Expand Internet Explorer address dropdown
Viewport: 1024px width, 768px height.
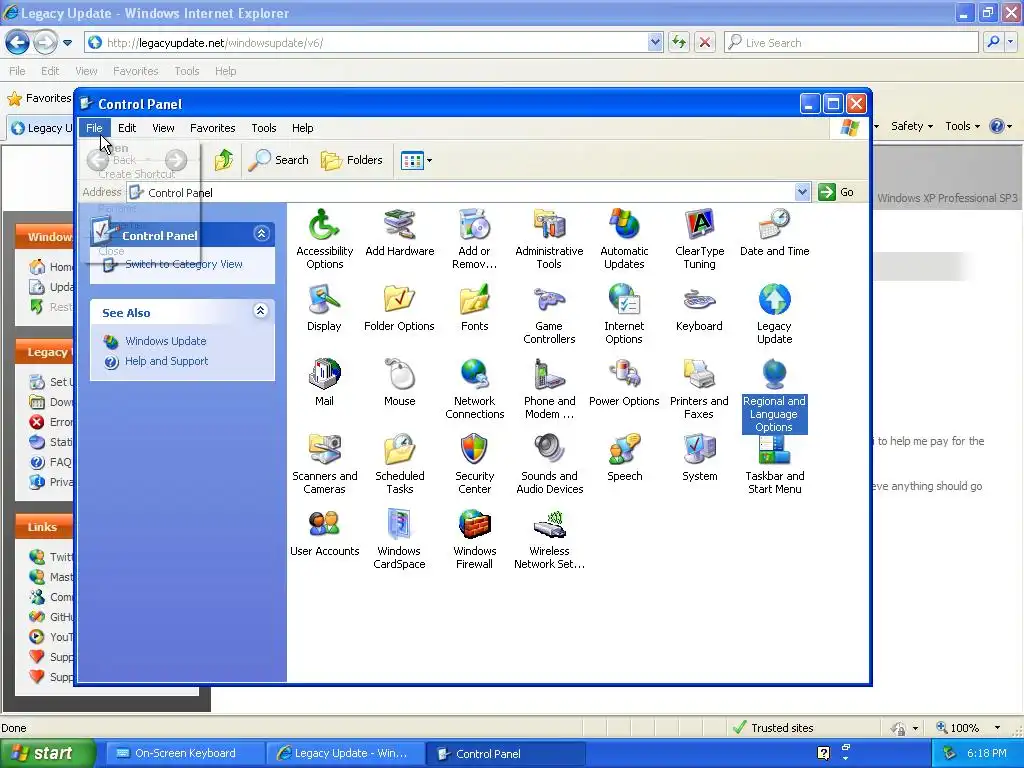click(656, 42)
